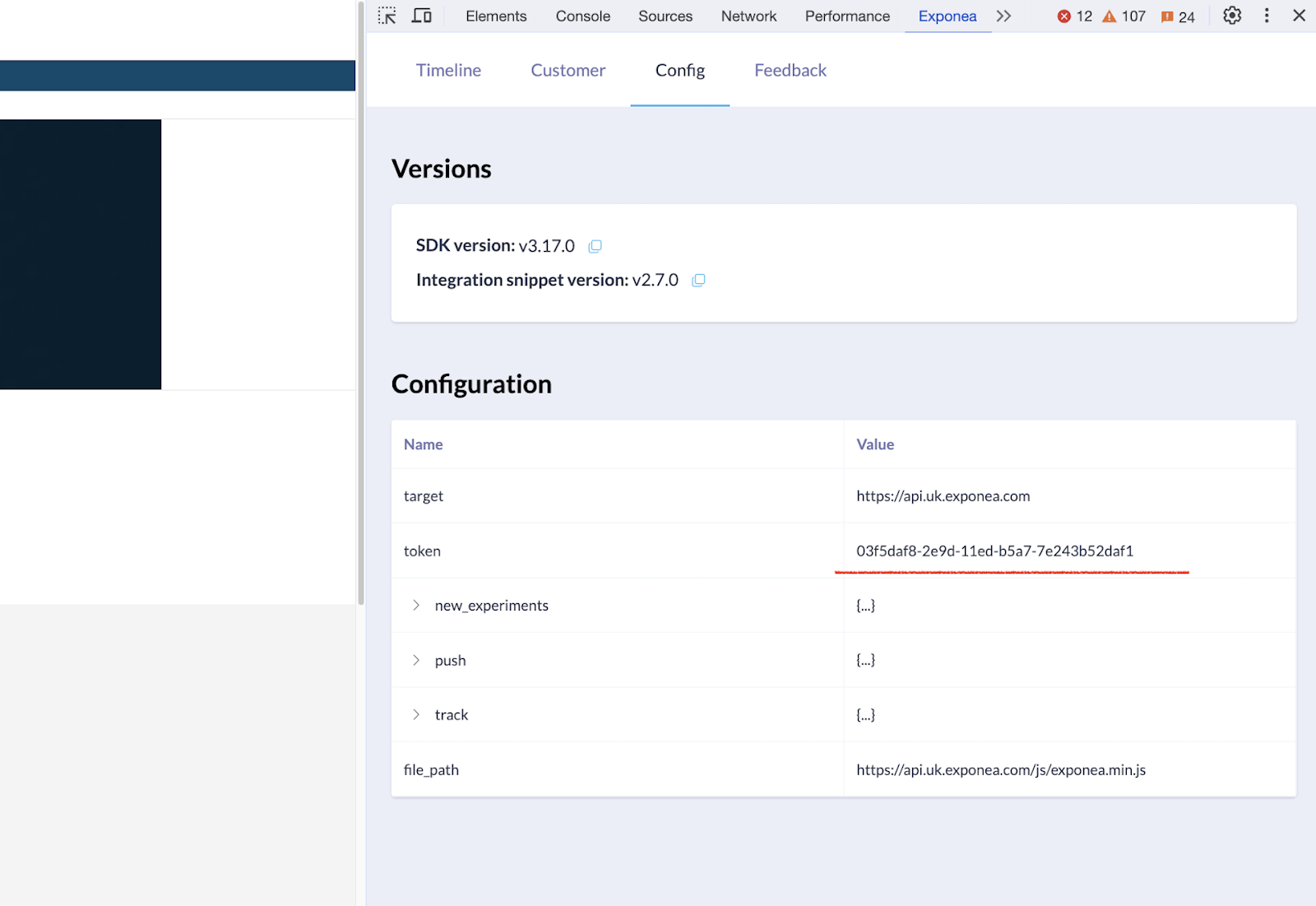
Task: Click the file_path name cell
Action: coord(618,770)
